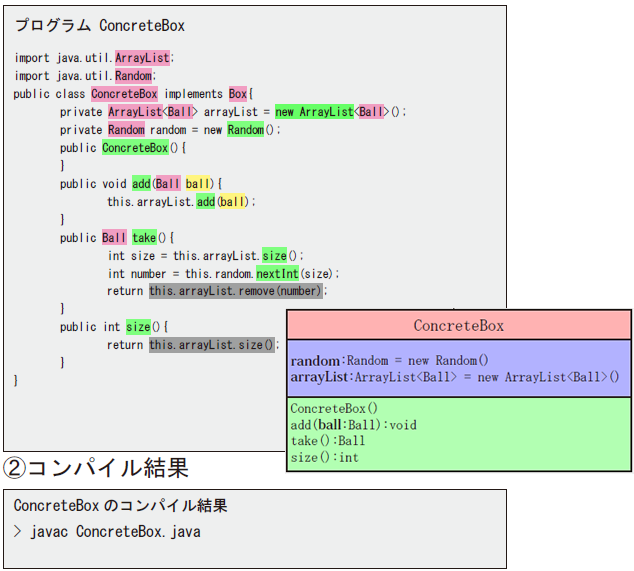This screenshot has width=634, height=571.
Task: Click take():Ball in the UML methods
Action: tap(327, 441)
